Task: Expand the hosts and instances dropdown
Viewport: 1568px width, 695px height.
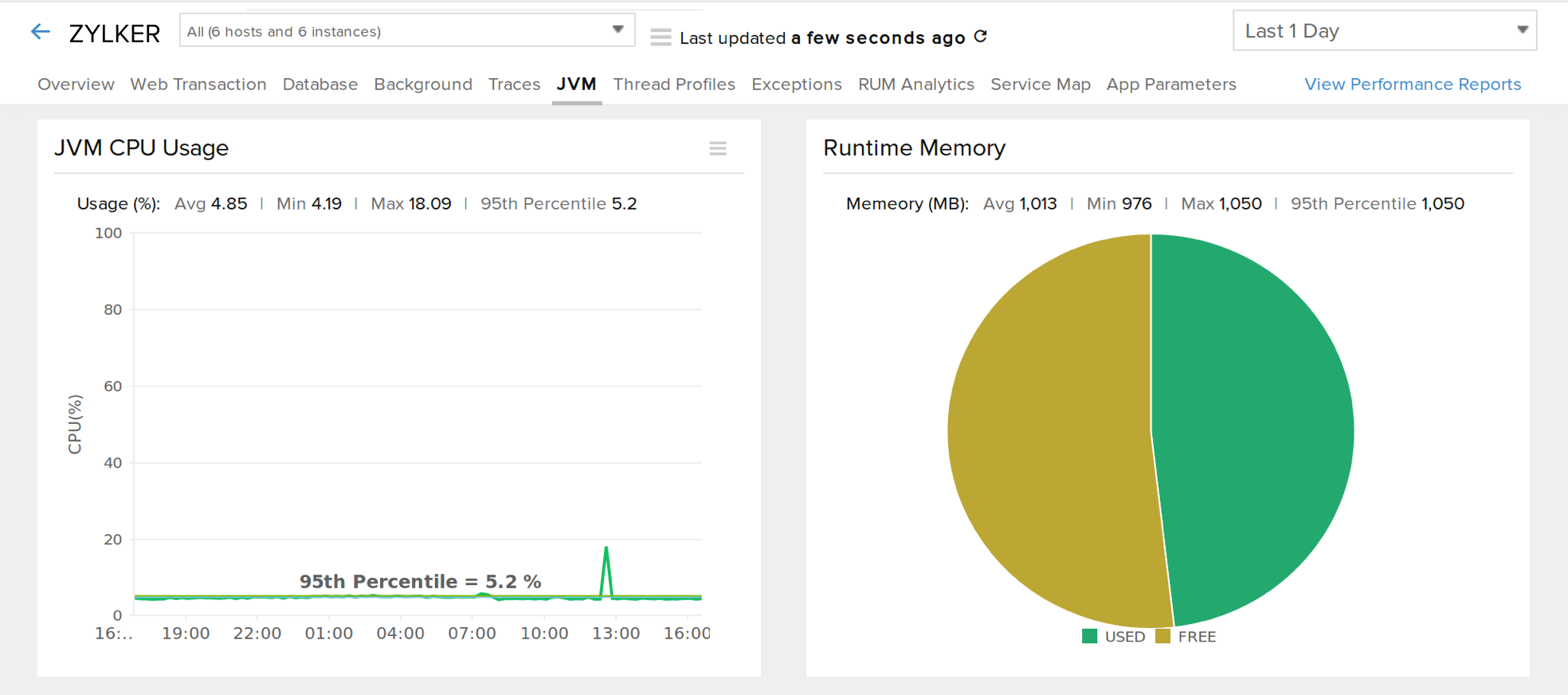Action: coord(407,30)
